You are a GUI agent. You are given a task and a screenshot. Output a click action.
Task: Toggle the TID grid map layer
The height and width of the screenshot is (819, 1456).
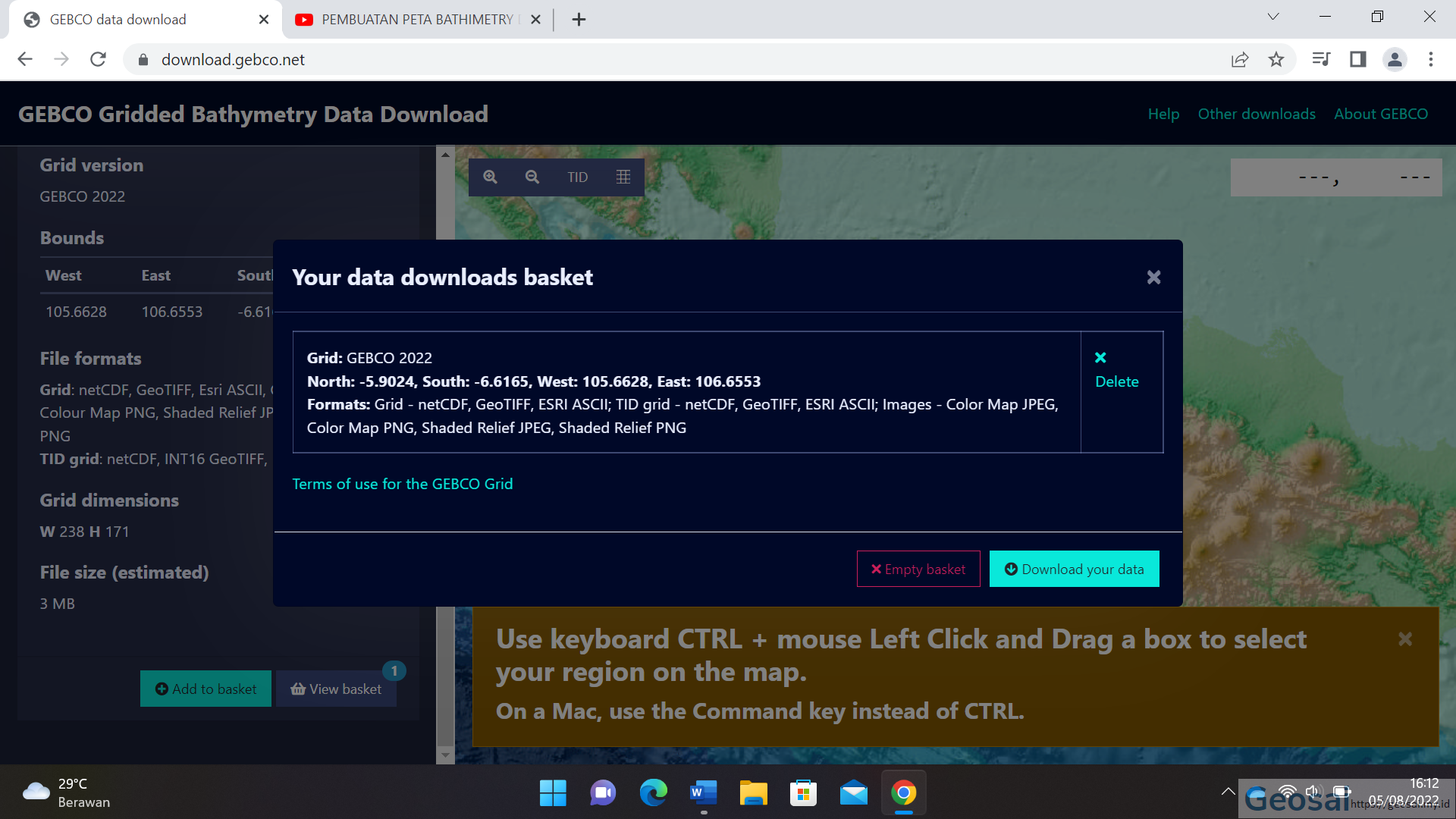tap(578, 177)
